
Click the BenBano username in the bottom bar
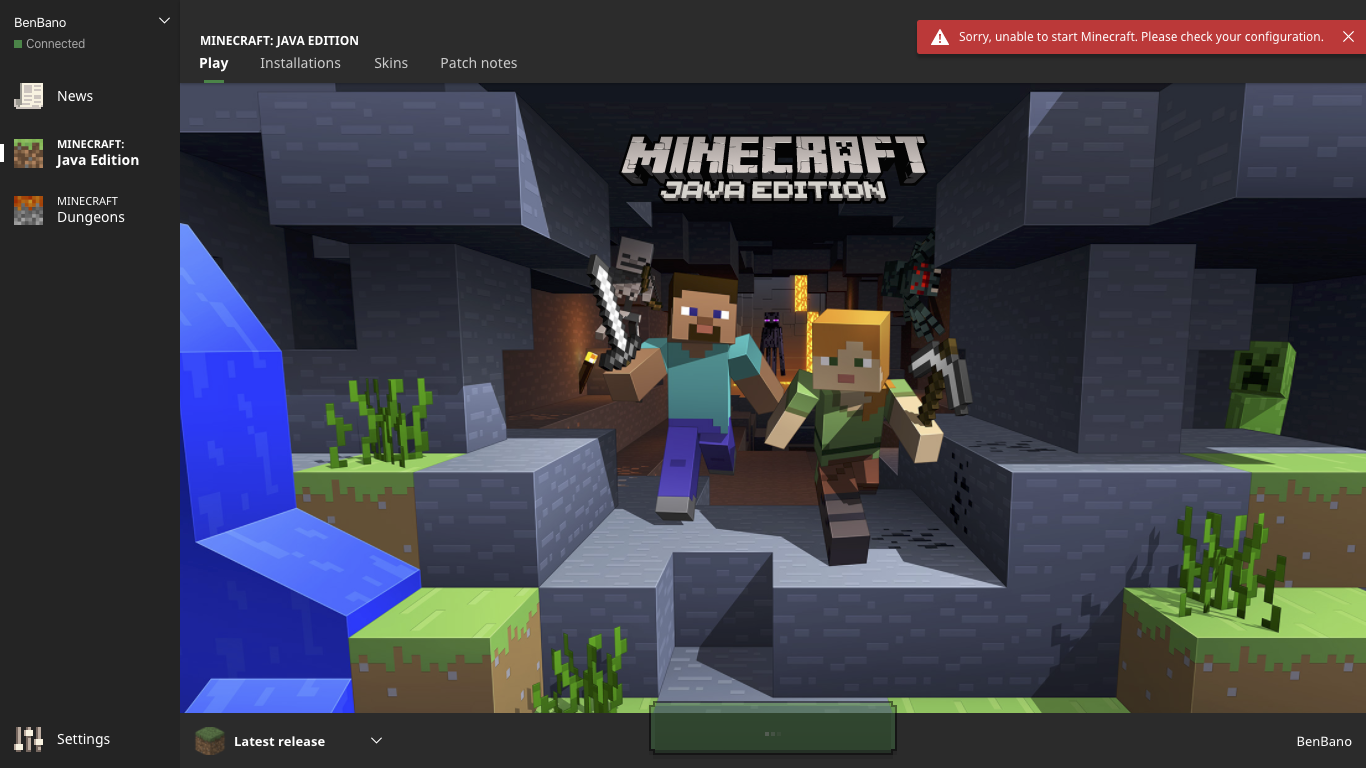(x=1324, y=742)
